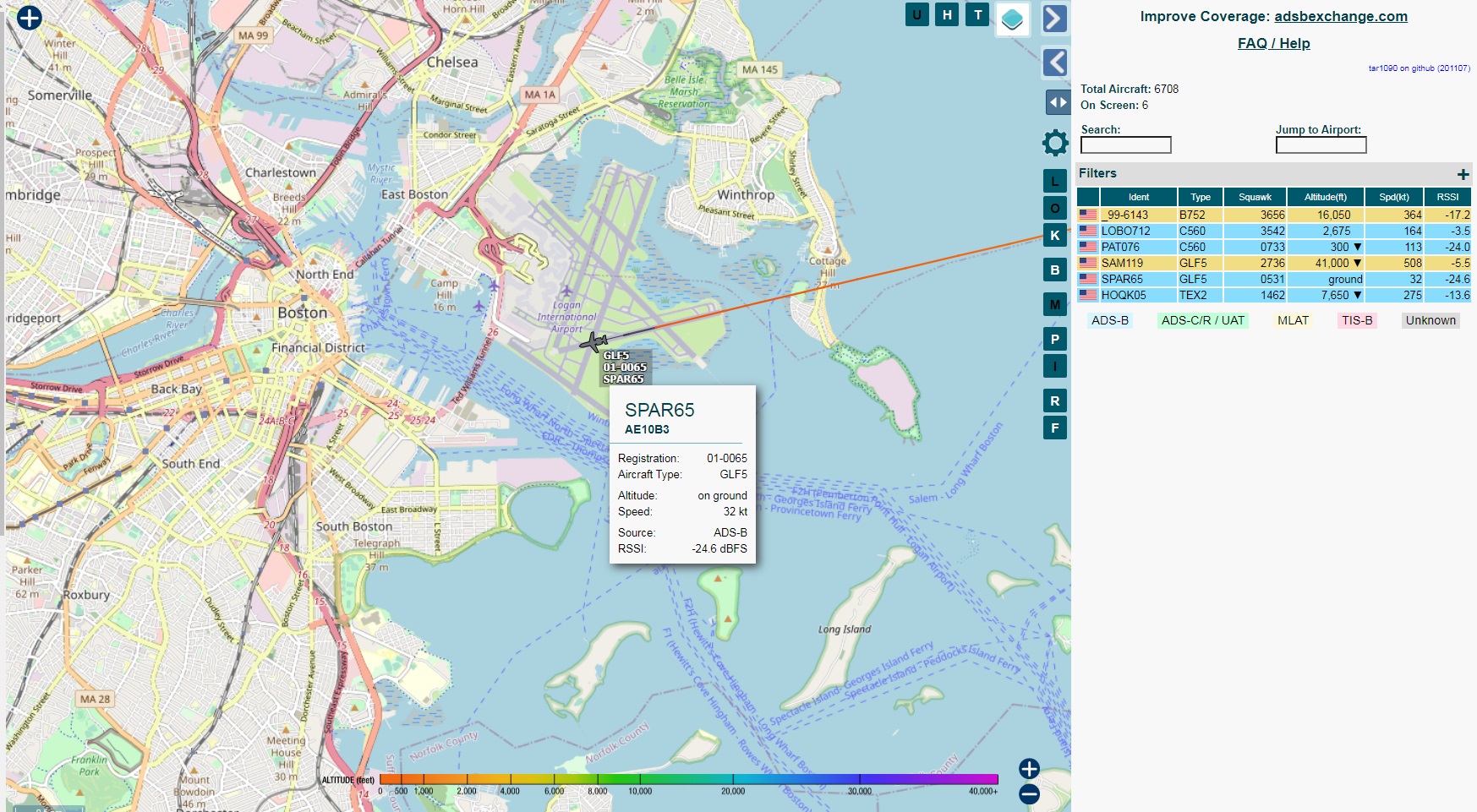Viewport: 1477px width, 812px height.
Task: Zoom out with the minus button
Action: pos(1029,793)
